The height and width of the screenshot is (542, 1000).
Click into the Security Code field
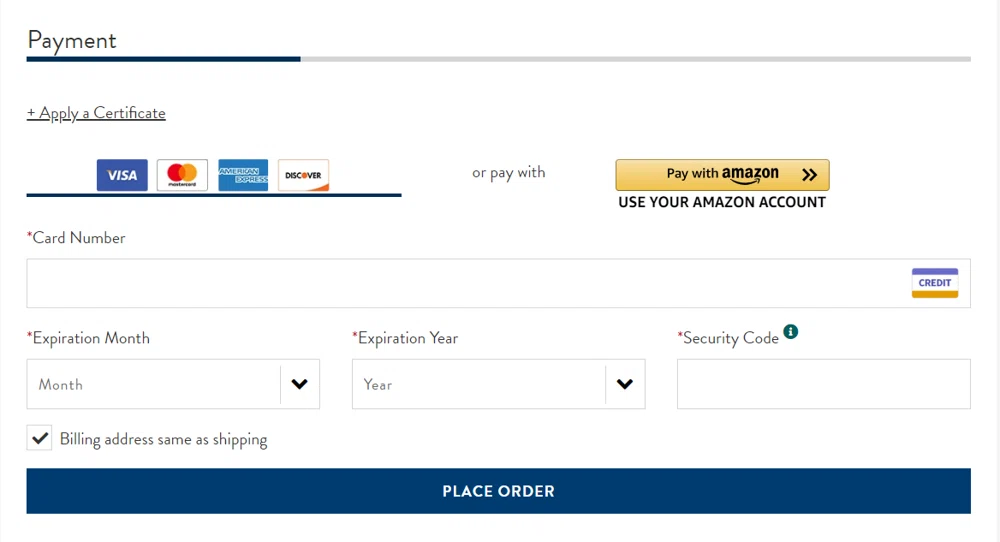click(823, 384)
